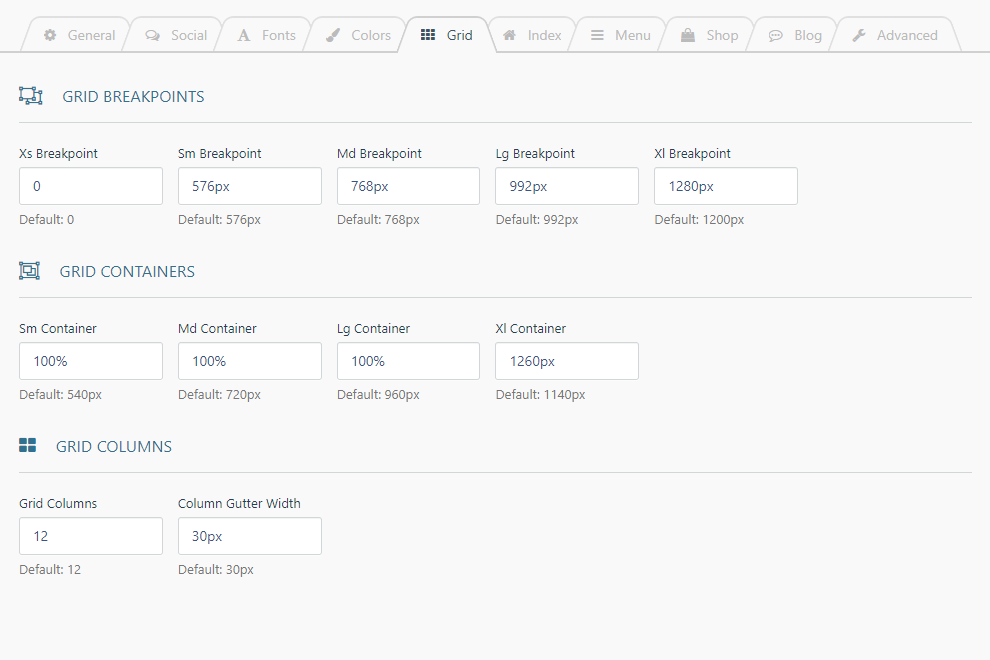Click the home icon on Index tab
Image resolution: width=990 pixels, height=660 pixels.
pyautogui.click(x=510, y=35)
